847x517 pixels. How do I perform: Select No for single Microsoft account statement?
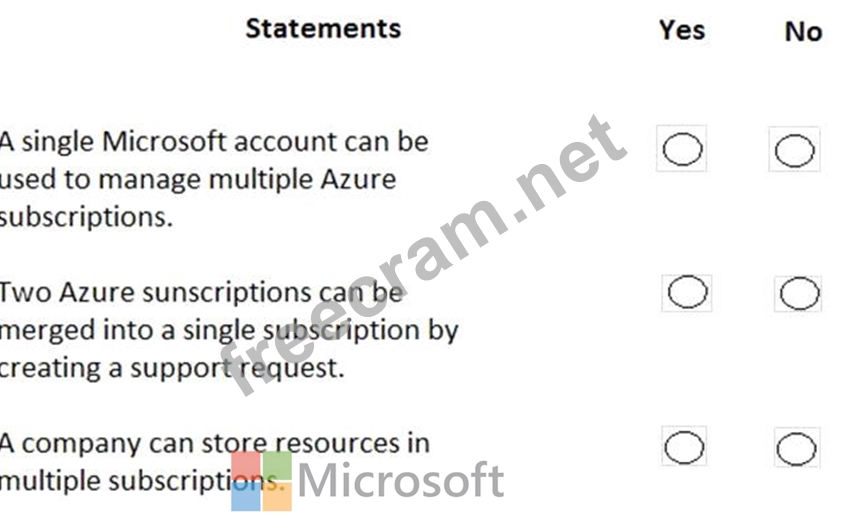click(x=794, y=150)
